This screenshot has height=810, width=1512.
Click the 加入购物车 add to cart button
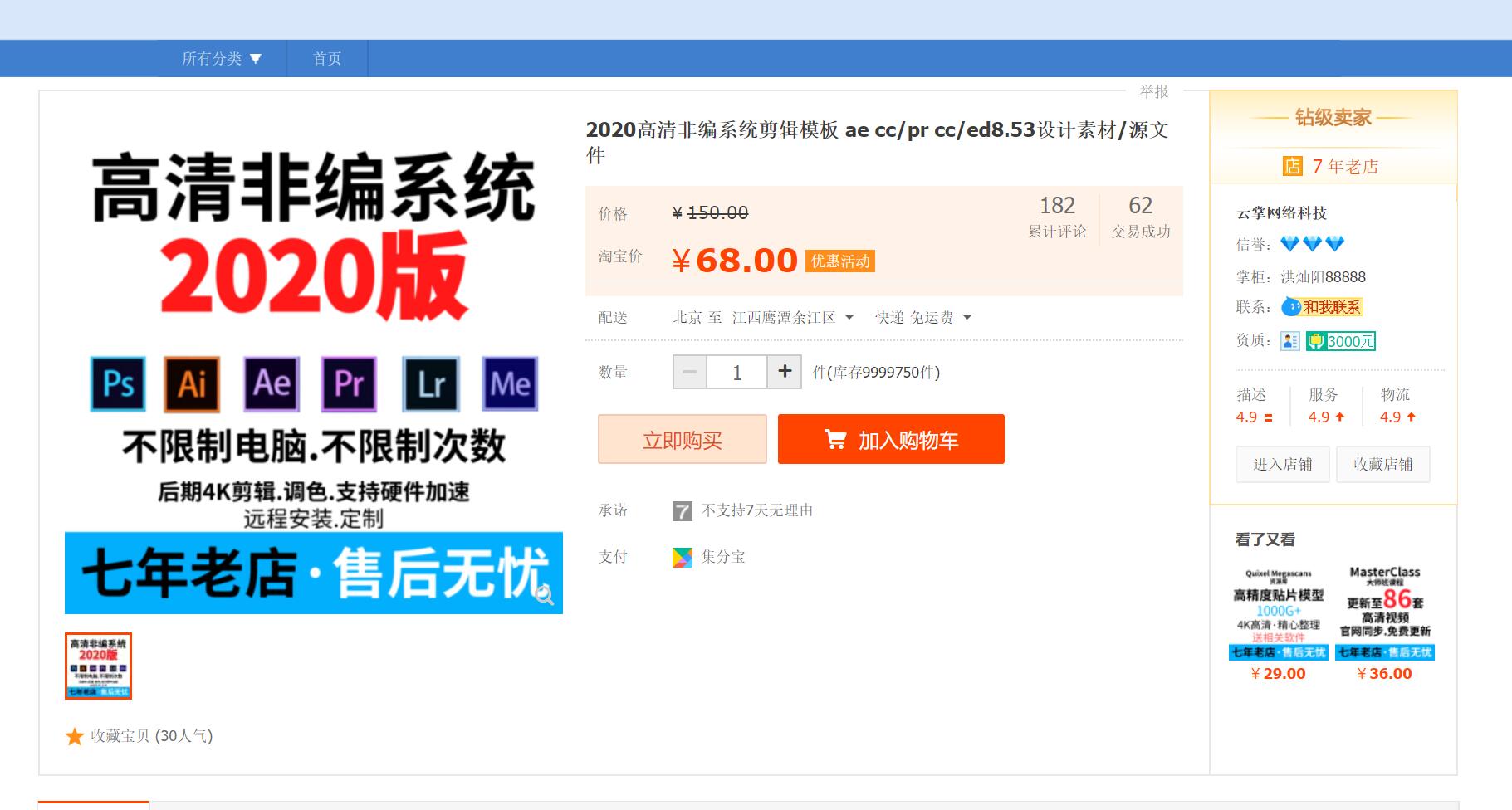pyautogui.click(x=891, y=439)
